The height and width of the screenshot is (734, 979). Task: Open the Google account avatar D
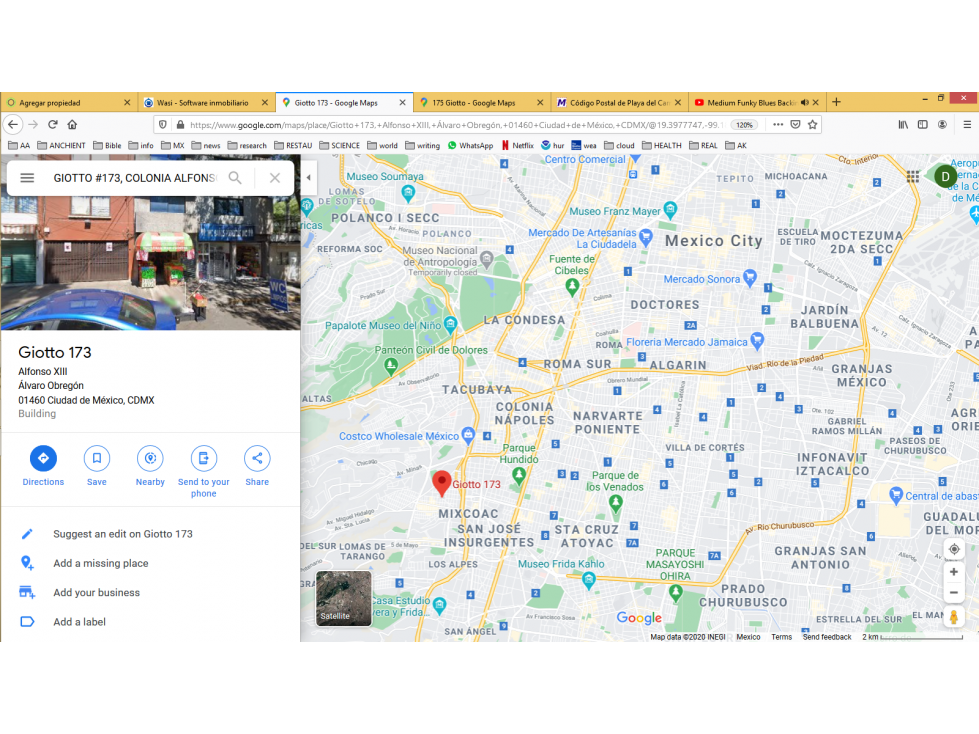pos(945,177)
